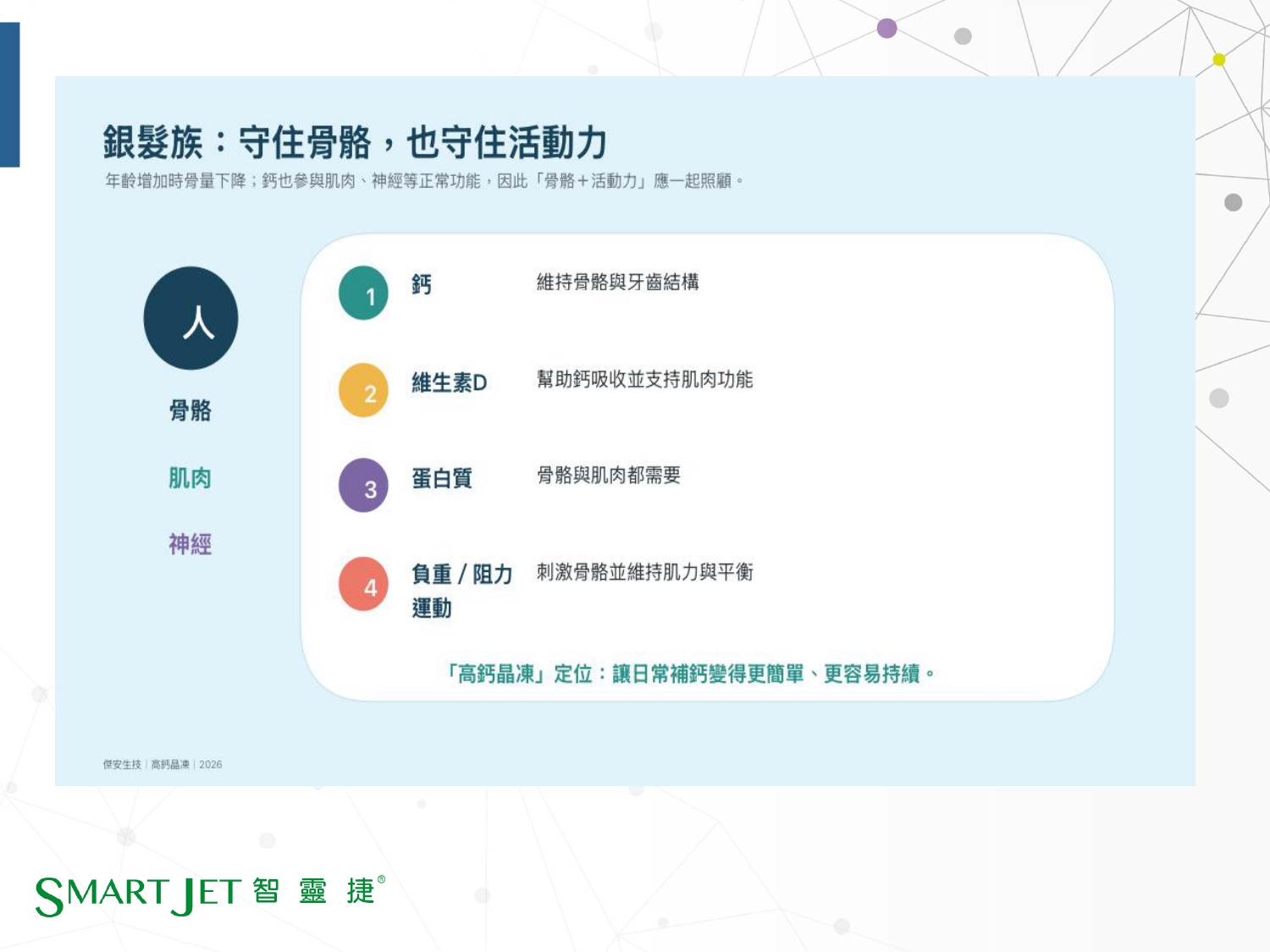Viewport: 1270px width, 952px height.
Task: Click the subtitle starting with 年齡增加時骨量下降
Action: pyautogui.click(x=424, y=181)
